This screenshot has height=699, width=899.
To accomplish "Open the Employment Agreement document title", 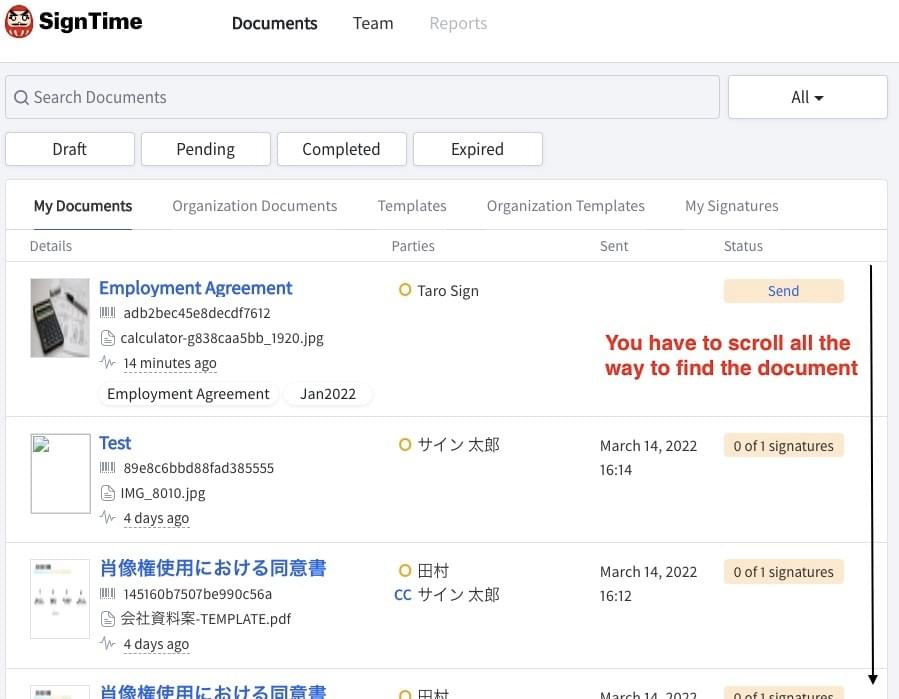I will [x=196, y=288].
